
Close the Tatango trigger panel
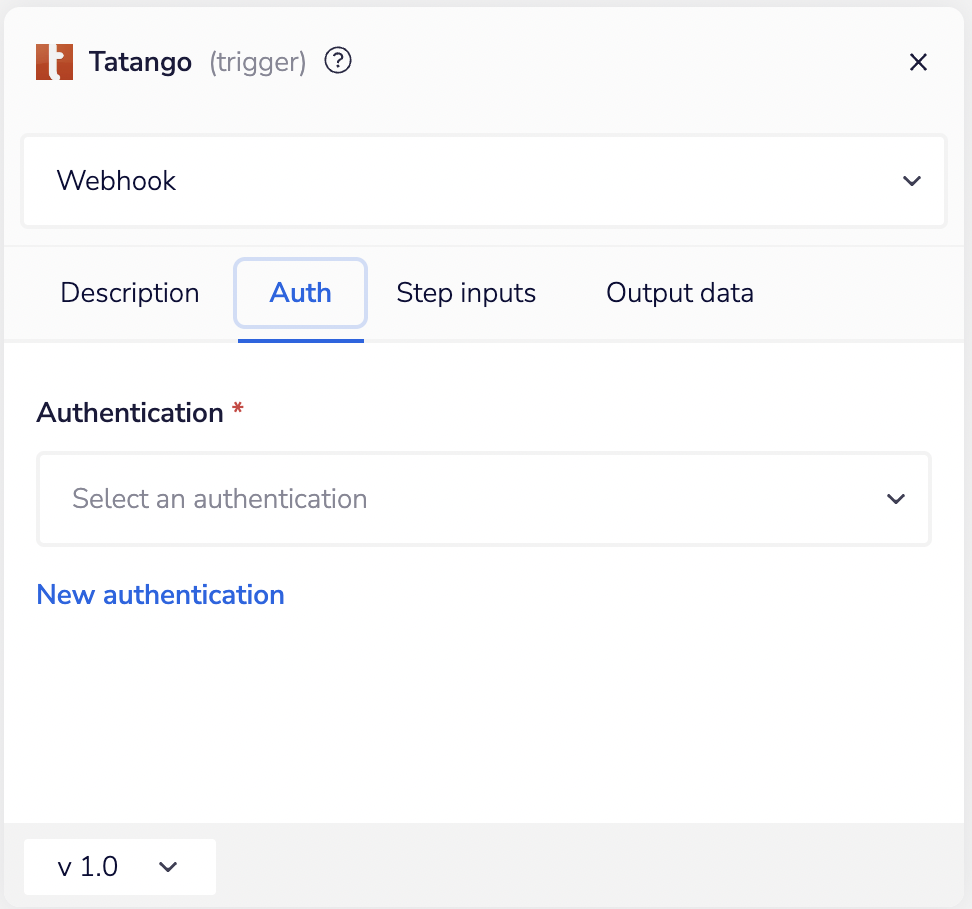coord(918,62)
